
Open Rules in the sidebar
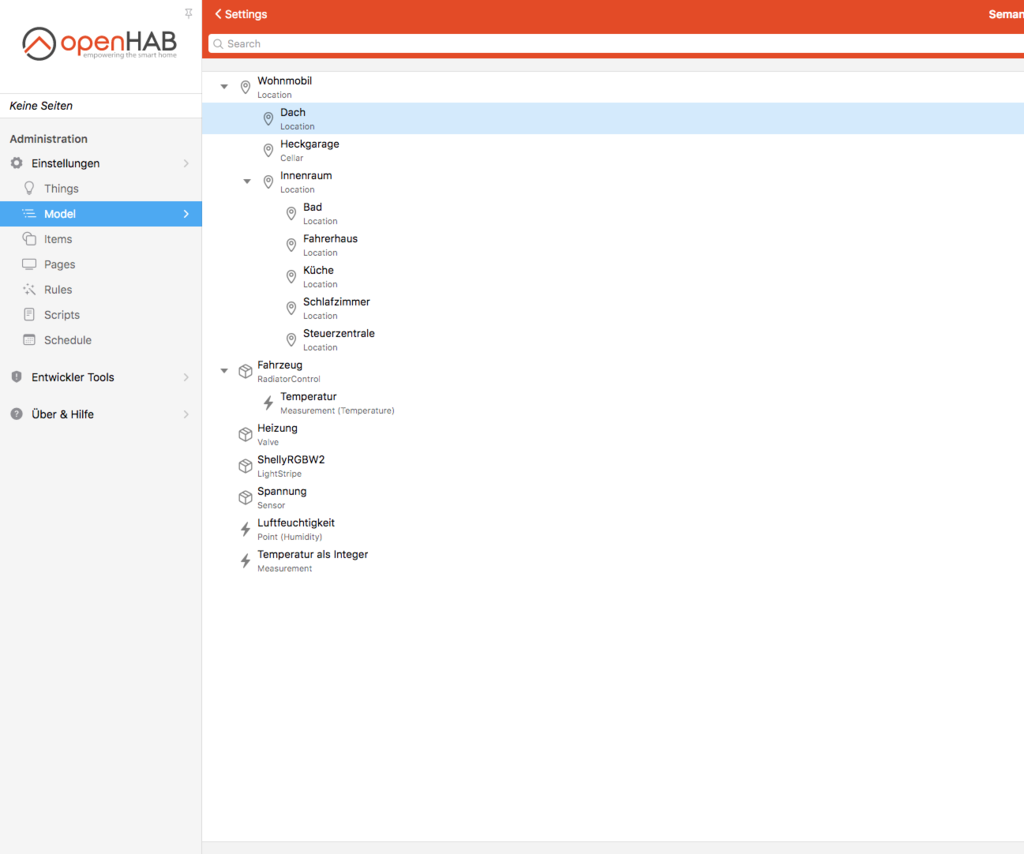pos(101,289)
